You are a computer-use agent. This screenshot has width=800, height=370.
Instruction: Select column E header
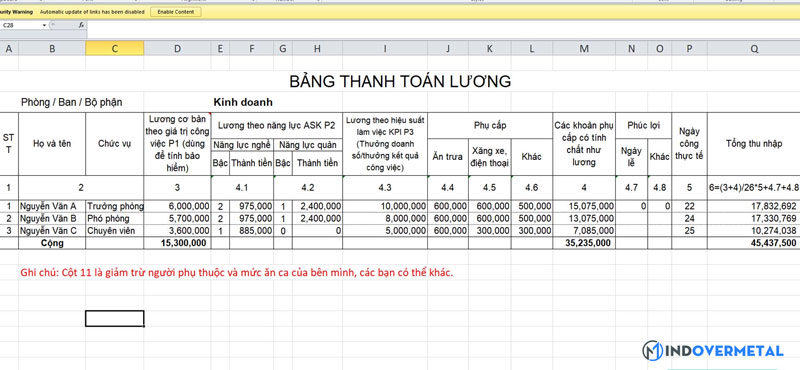pyautogui.click(x=220, y=48)
